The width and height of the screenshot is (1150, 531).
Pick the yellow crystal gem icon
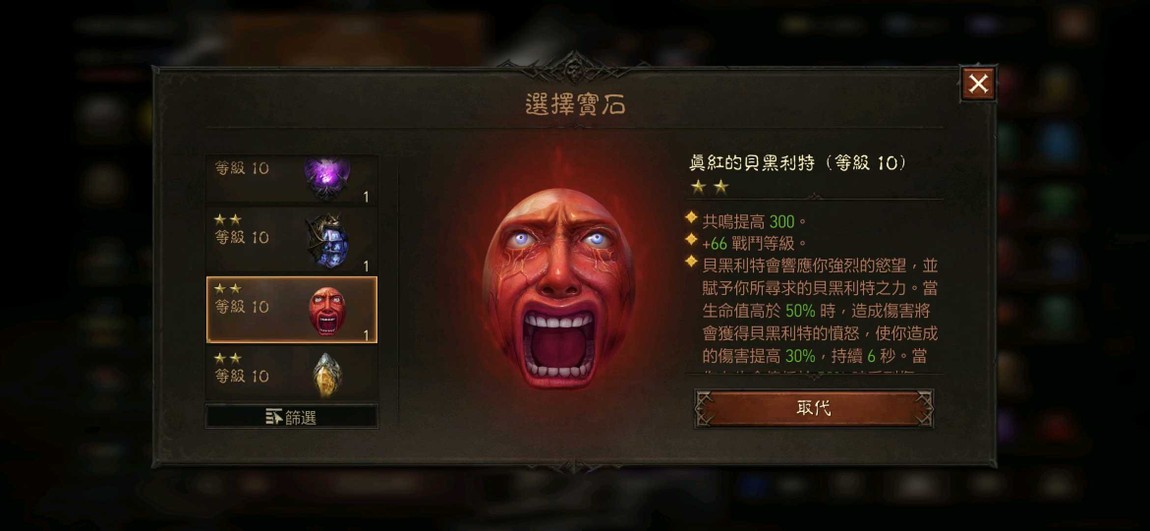[x=327, y=375]
